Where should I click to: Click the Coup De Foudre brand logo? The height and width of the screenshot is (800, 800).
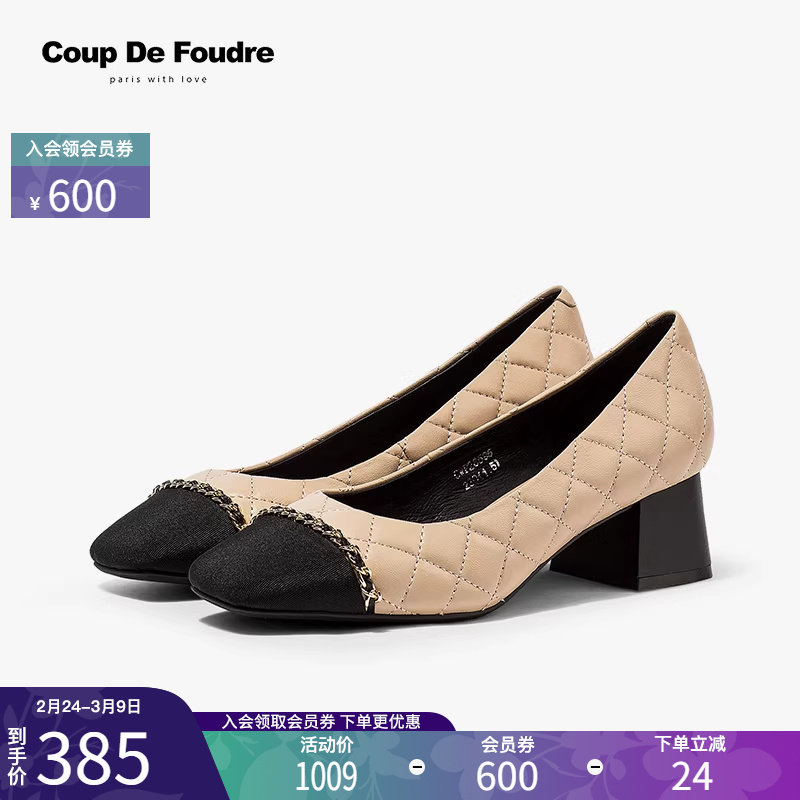158,53
